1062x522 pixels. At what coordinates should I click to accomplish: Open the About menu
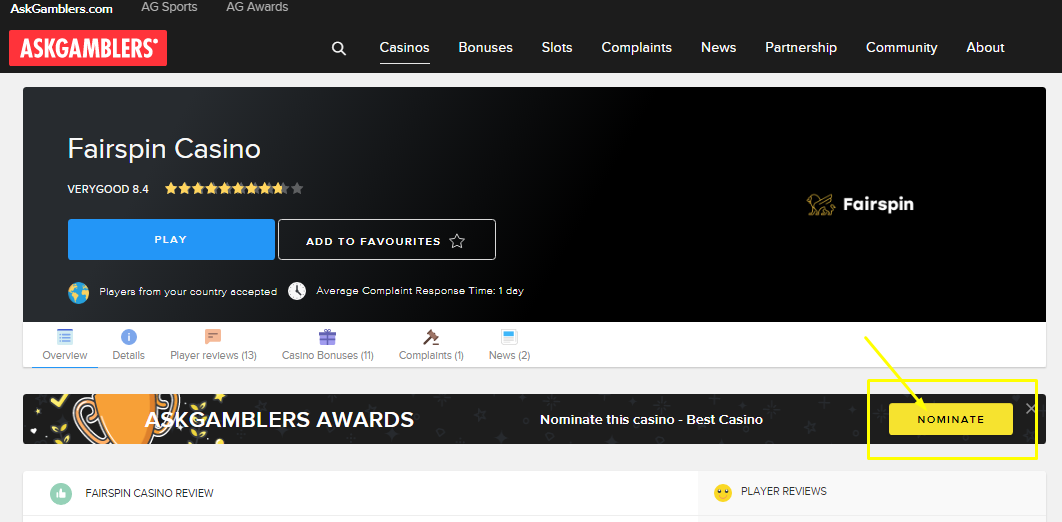[x=985, y=48]
